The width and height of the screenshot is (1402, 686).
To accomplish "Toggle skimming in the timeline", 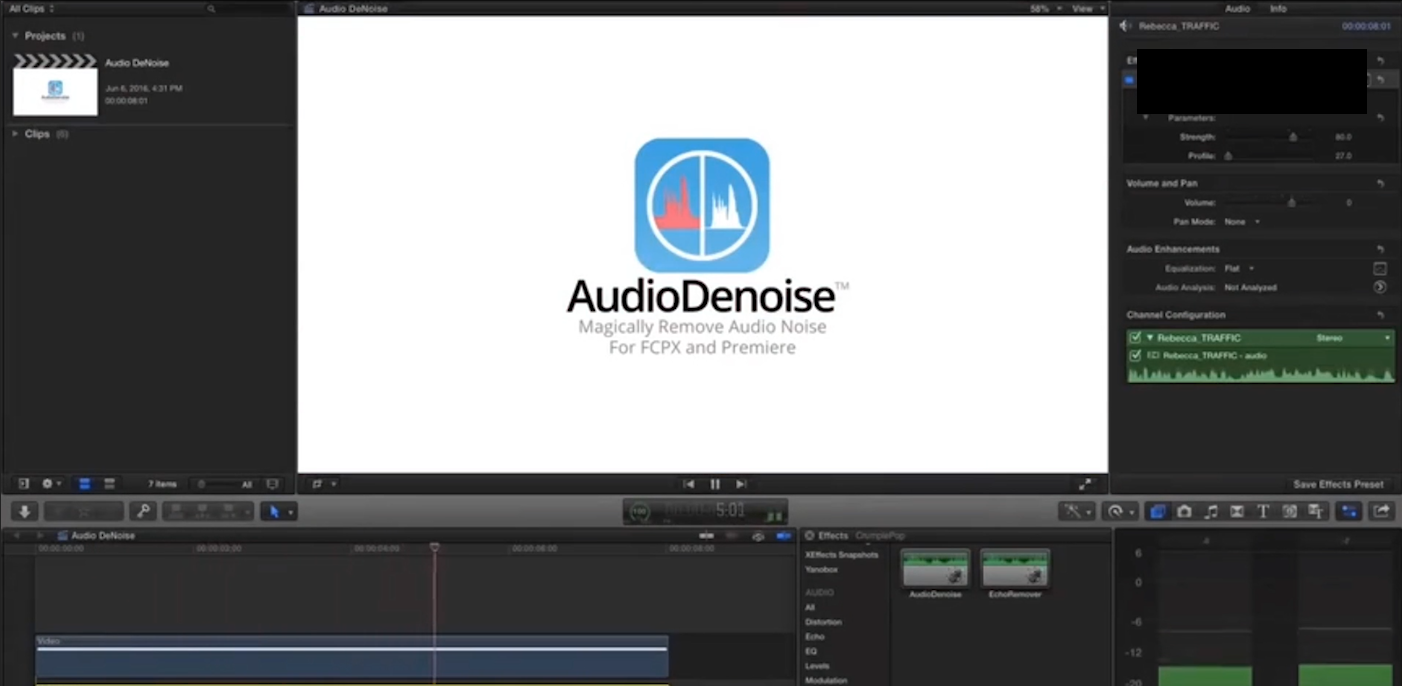I will coord(707,536).
